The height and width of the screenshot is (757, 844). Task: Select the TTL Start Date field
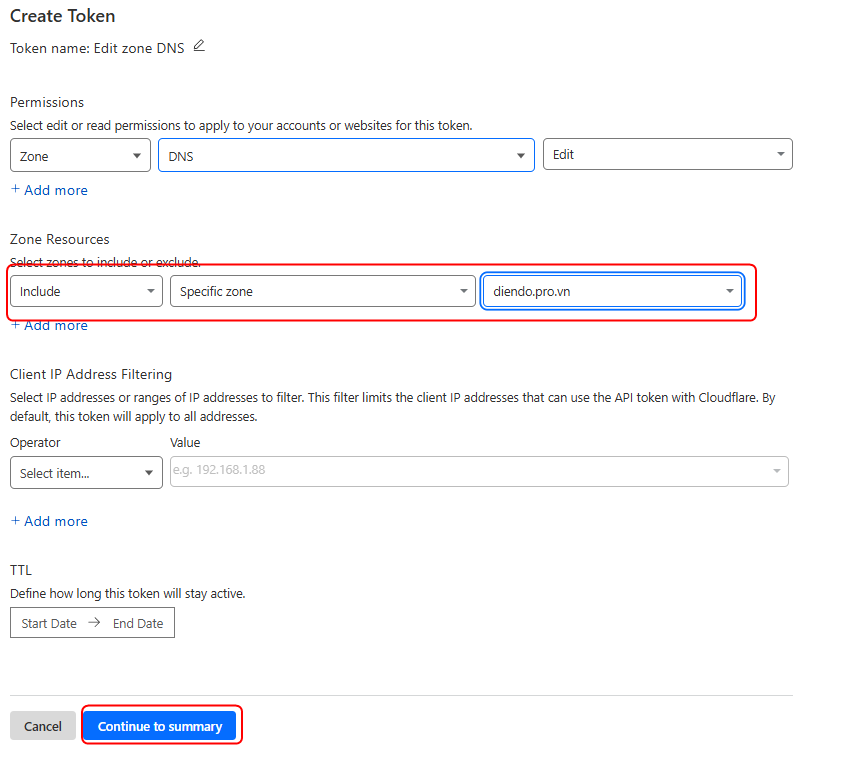click(49, 623)
